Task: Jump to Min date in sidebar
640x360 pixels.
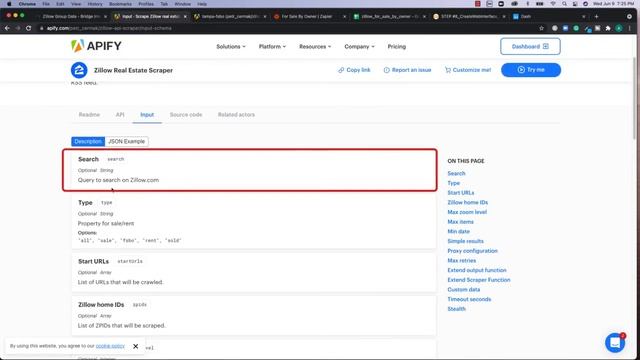Action: click(x=458, y=231)
